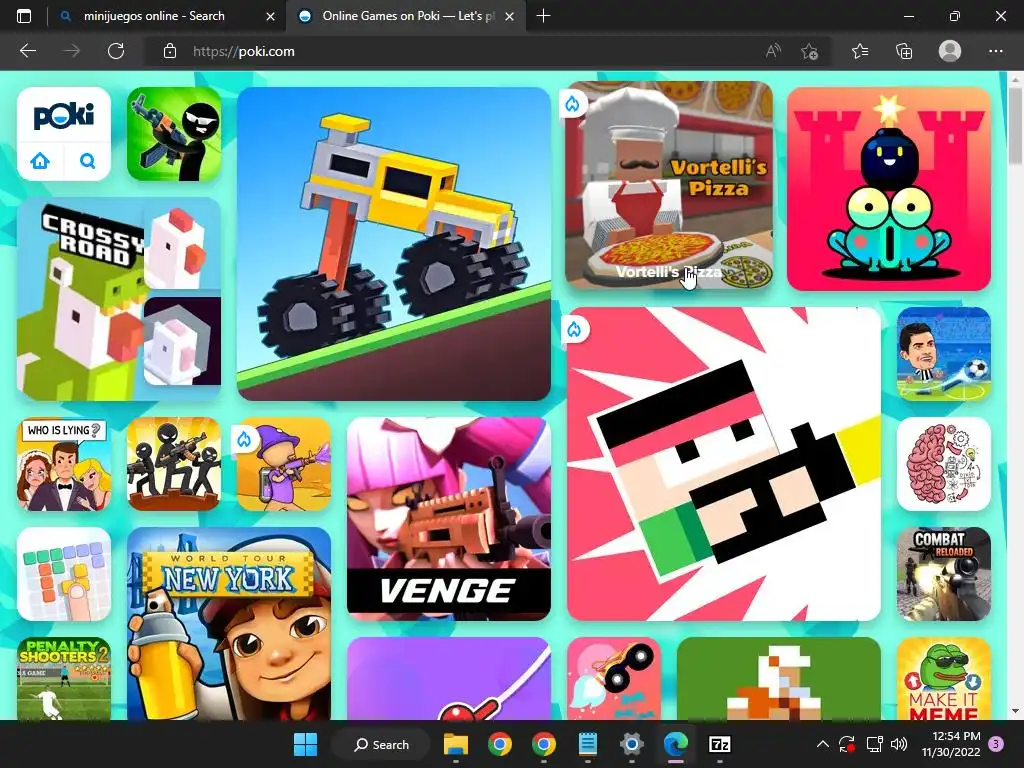Open the yellow monster truck game tile
1024x768 pixels.
click(394, 244)
